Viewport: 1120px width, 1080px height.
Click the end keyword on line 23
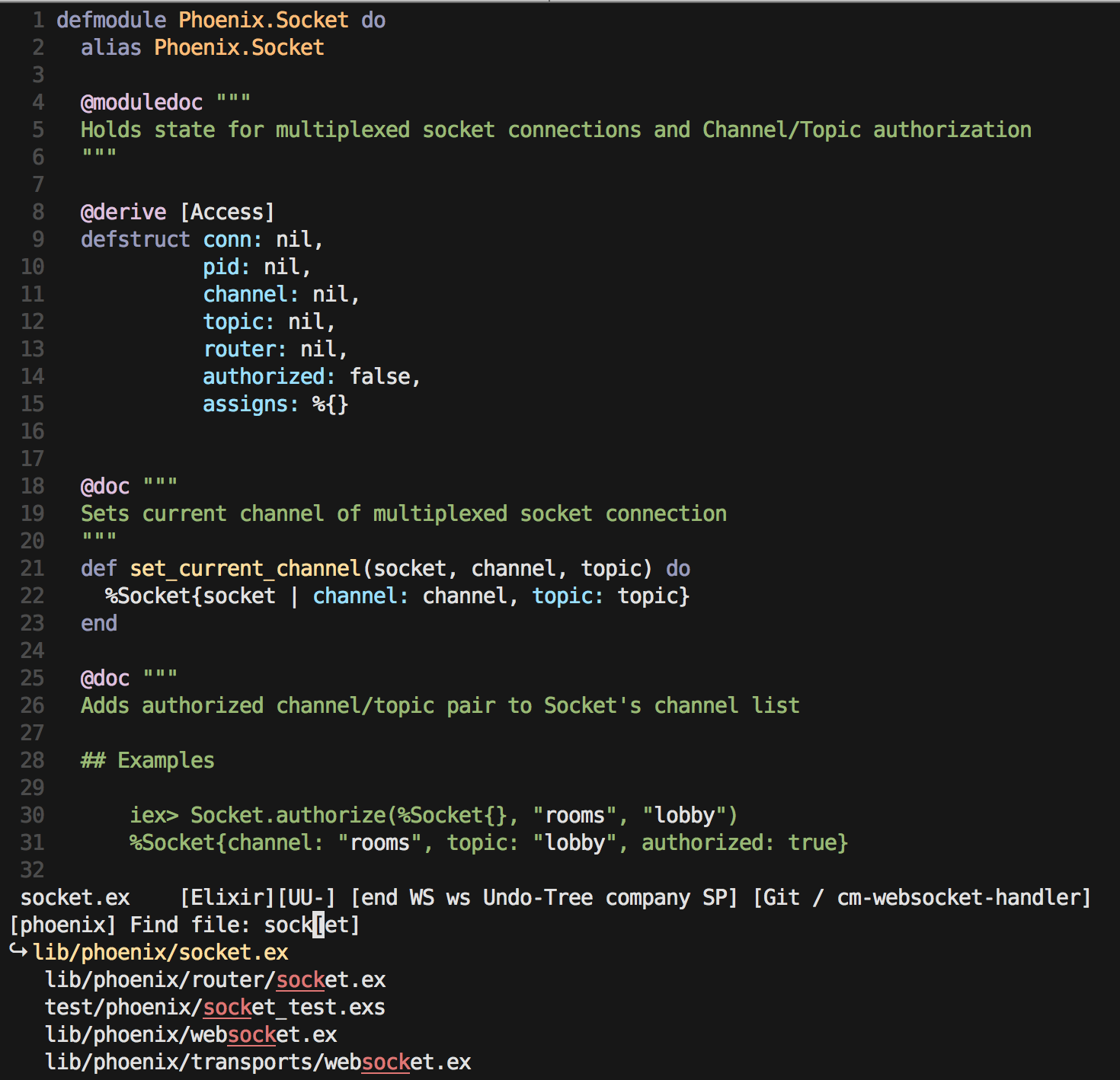(99, 623)
